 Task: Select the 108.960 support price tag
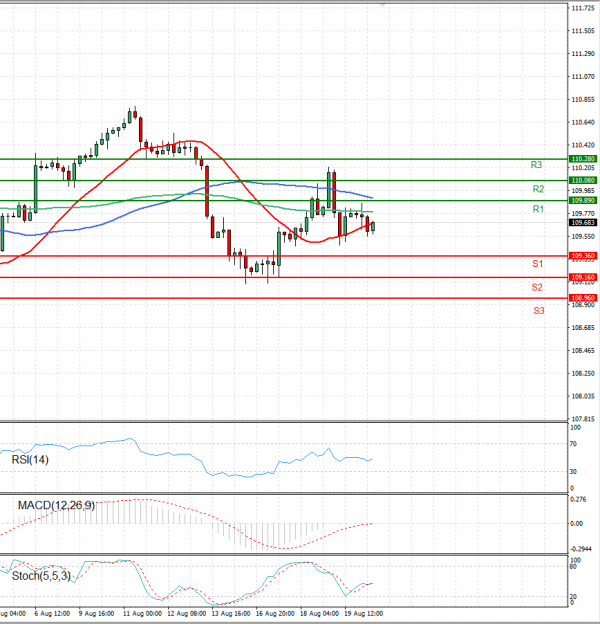pos(583,298)
